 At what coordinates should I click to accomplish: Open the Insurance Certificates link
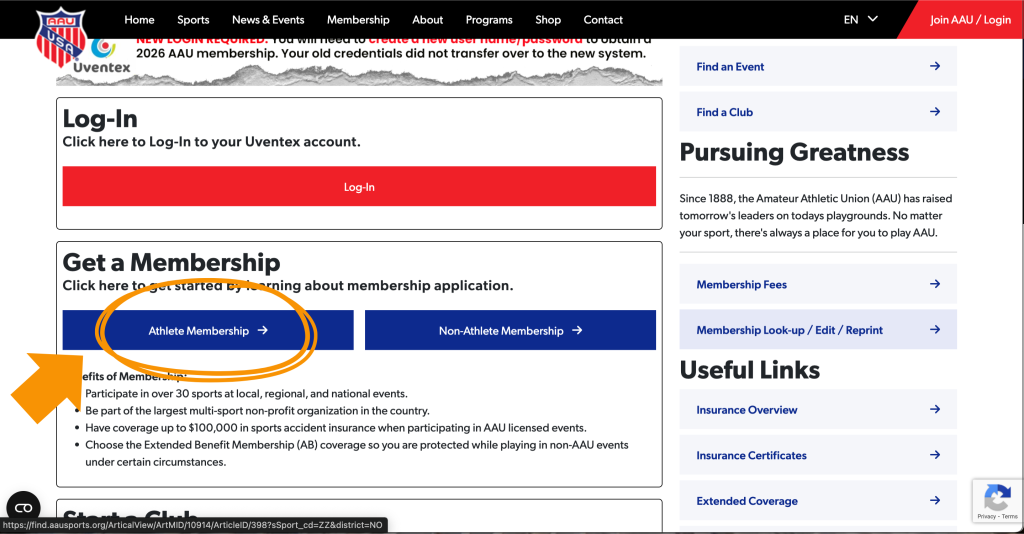(751, 455)
